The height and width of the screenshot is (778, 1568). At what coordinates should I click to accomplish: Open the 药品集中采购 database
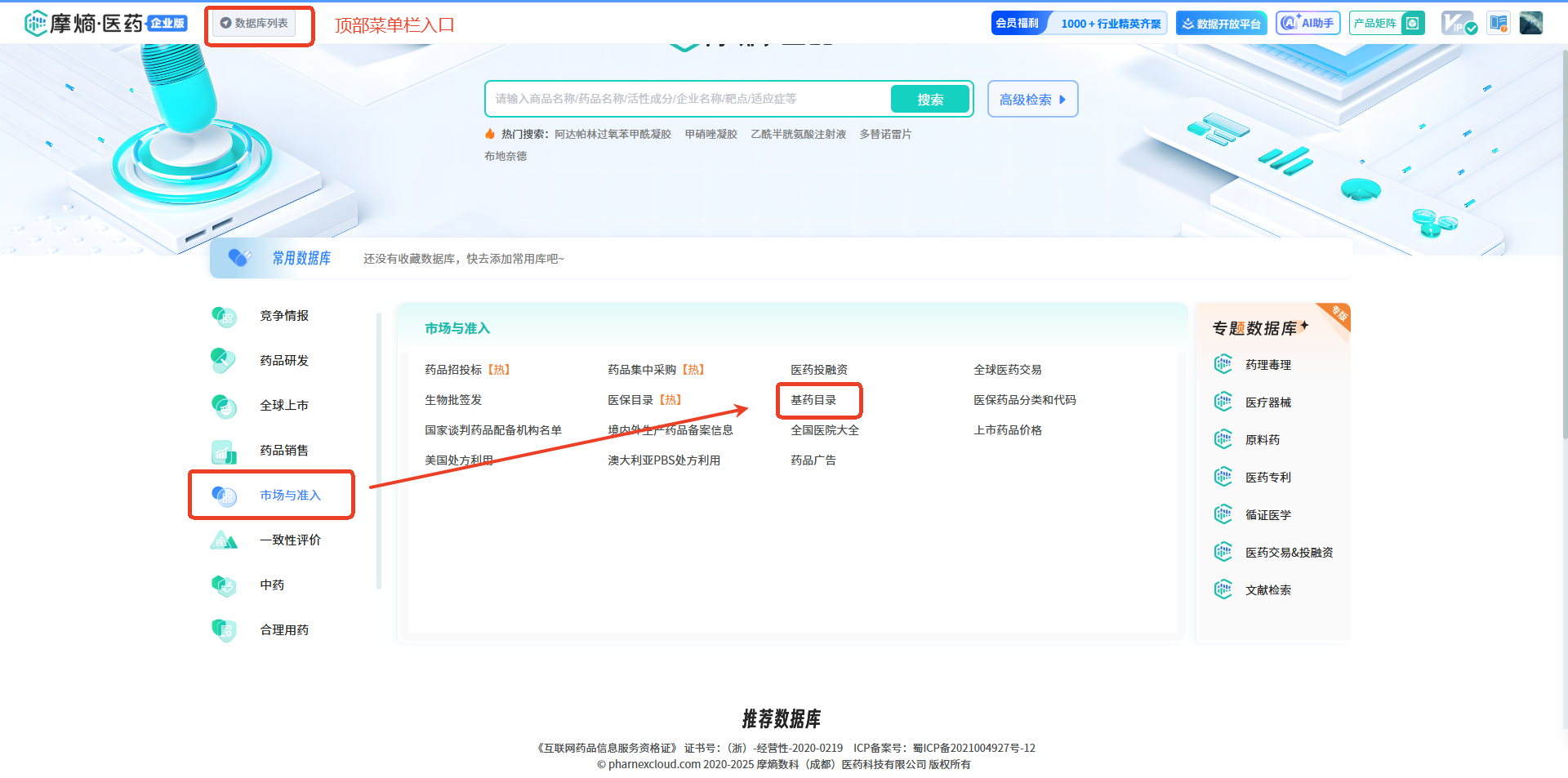656,370
